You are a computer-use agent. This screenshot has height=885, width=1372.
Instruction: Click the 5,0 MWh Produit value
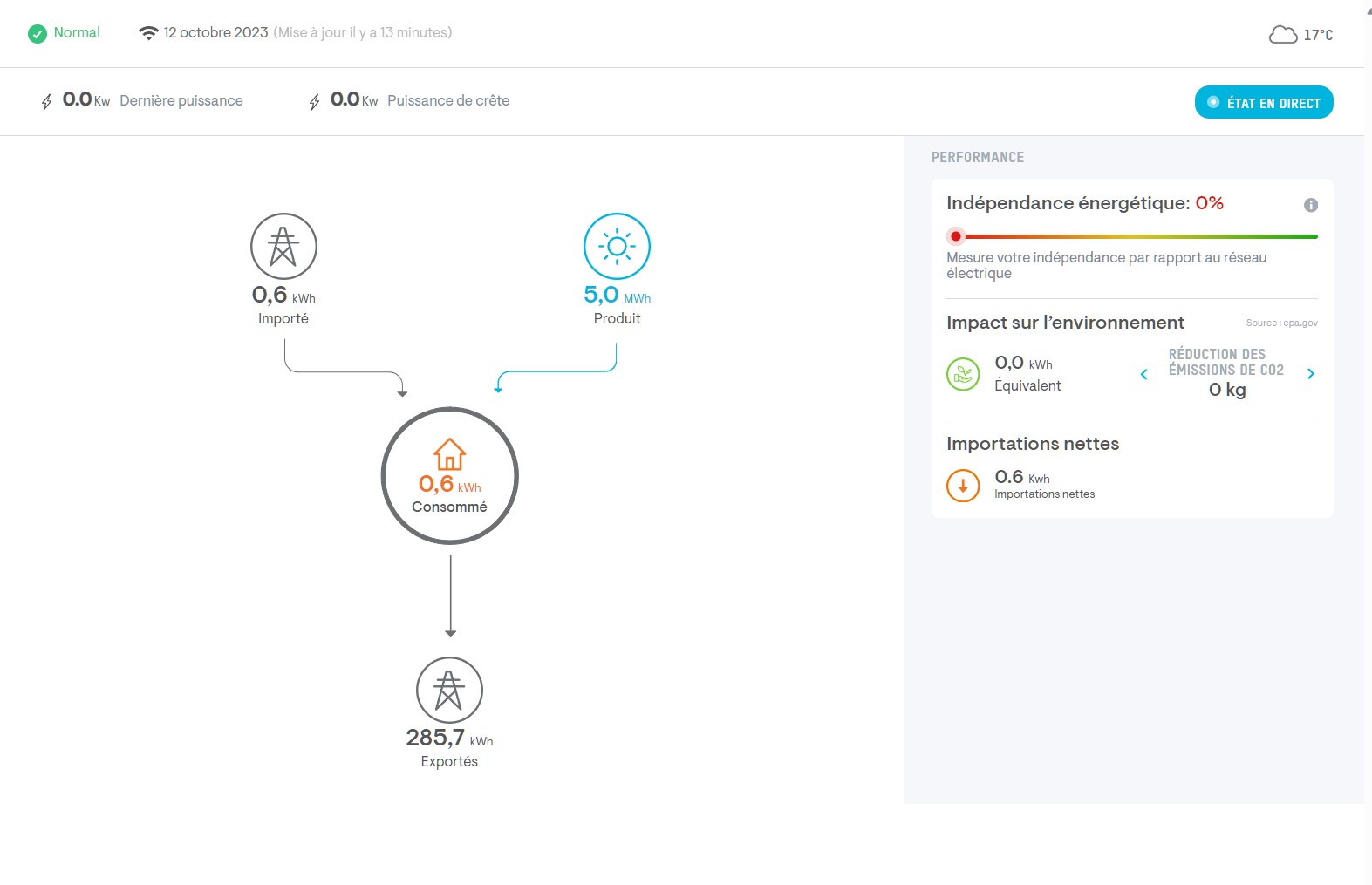click(601, 296)
